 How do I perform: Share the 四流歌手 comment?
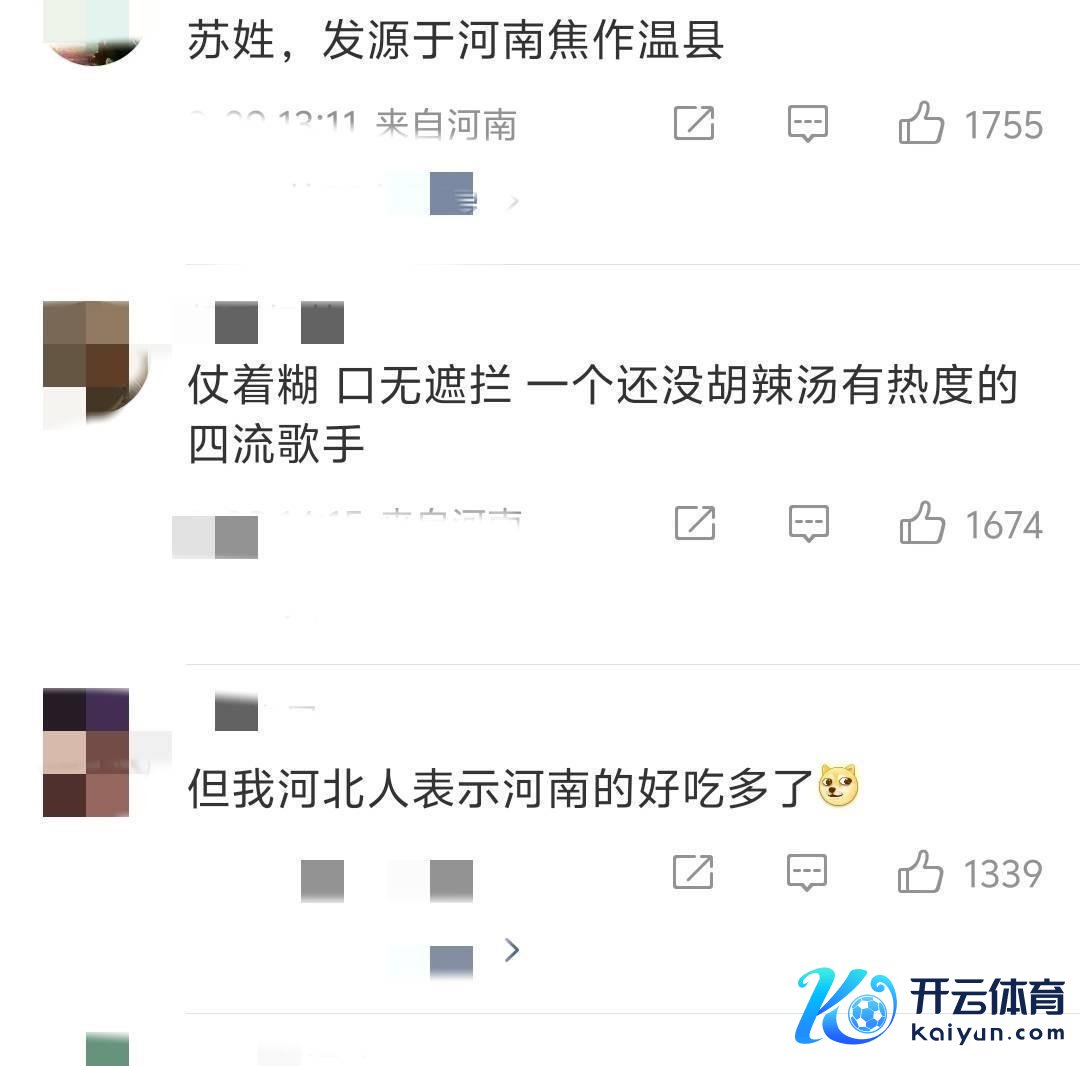pyautogui.click(x=695, y=523)
